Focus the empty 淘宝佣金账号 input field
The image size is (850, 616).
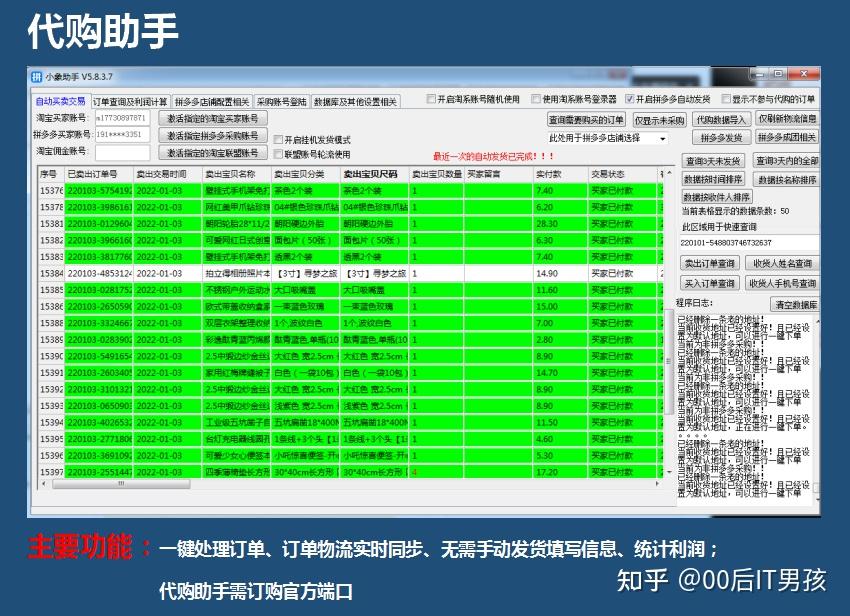click(x=123, y=152)
